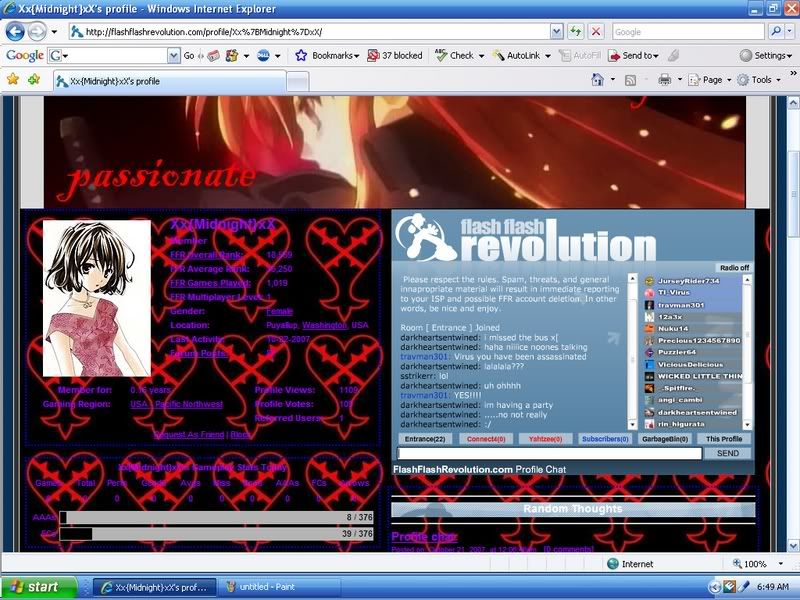The width and height of the screenshot is (800, 600).
Task: Click the Favorites Center star icon
Action: (x=13, y=79)
